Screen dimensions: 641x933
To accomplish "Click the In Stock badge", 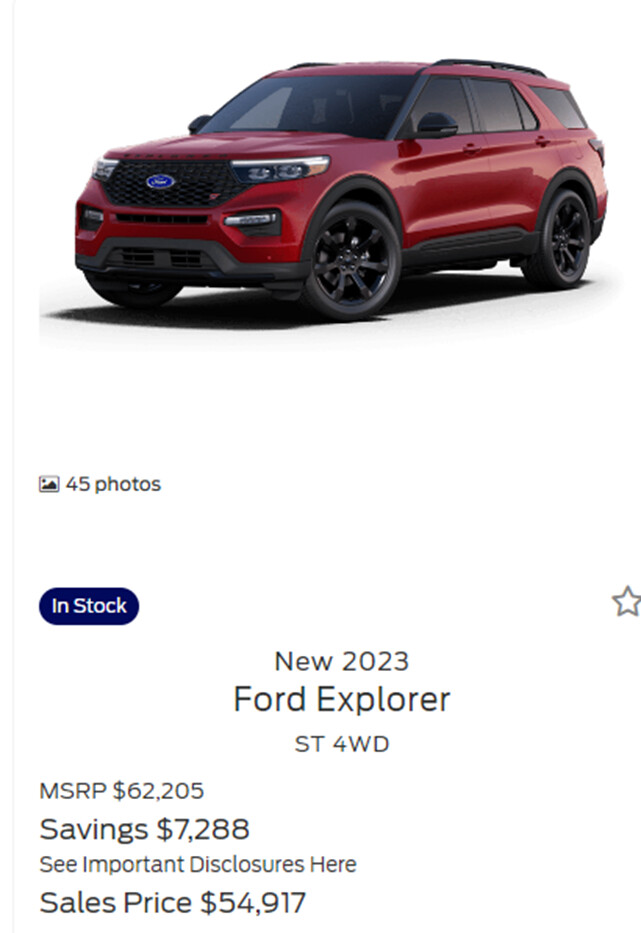I will [89, 606].
